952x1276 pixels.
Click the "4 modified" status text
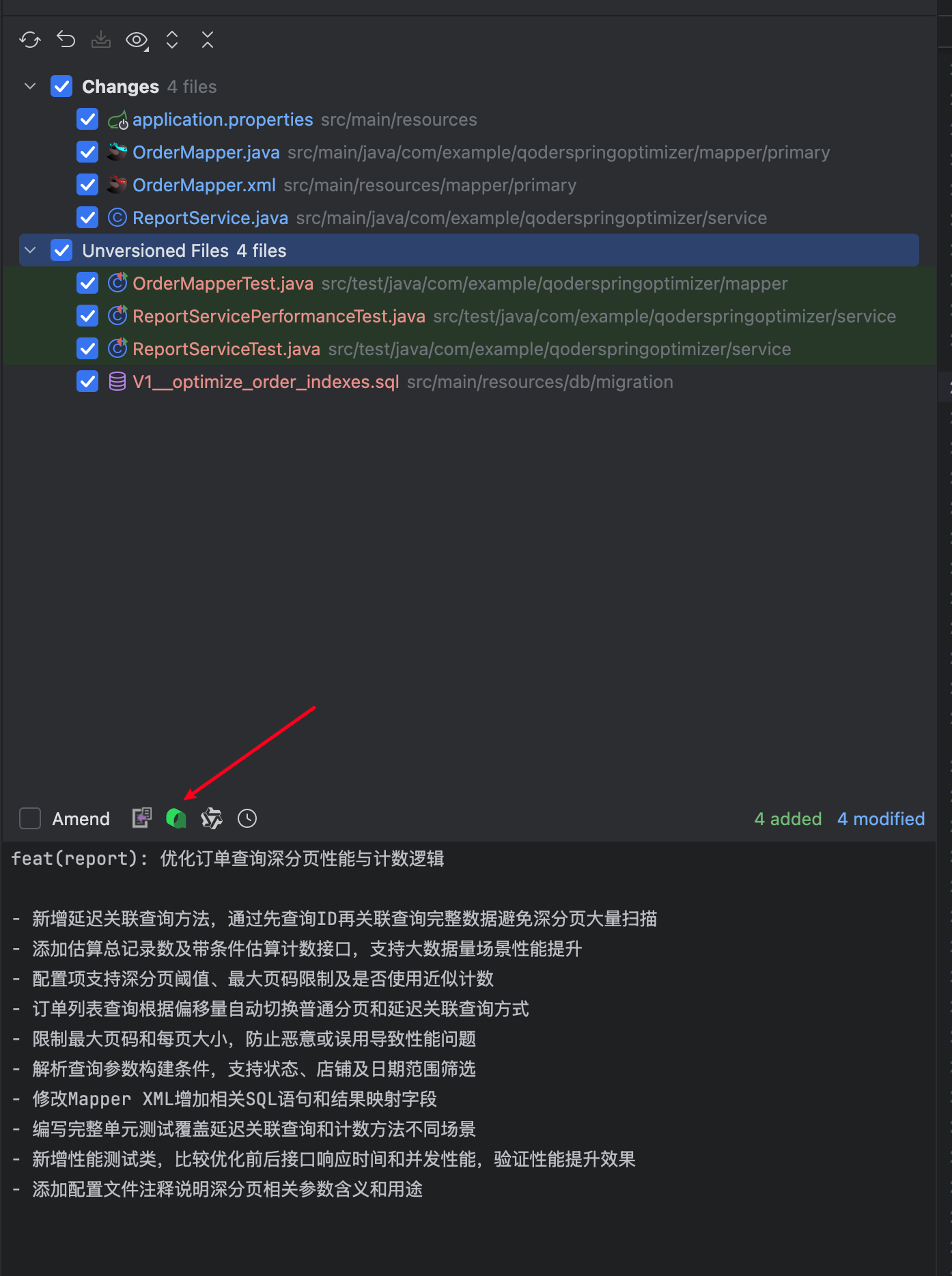point(880,819)
